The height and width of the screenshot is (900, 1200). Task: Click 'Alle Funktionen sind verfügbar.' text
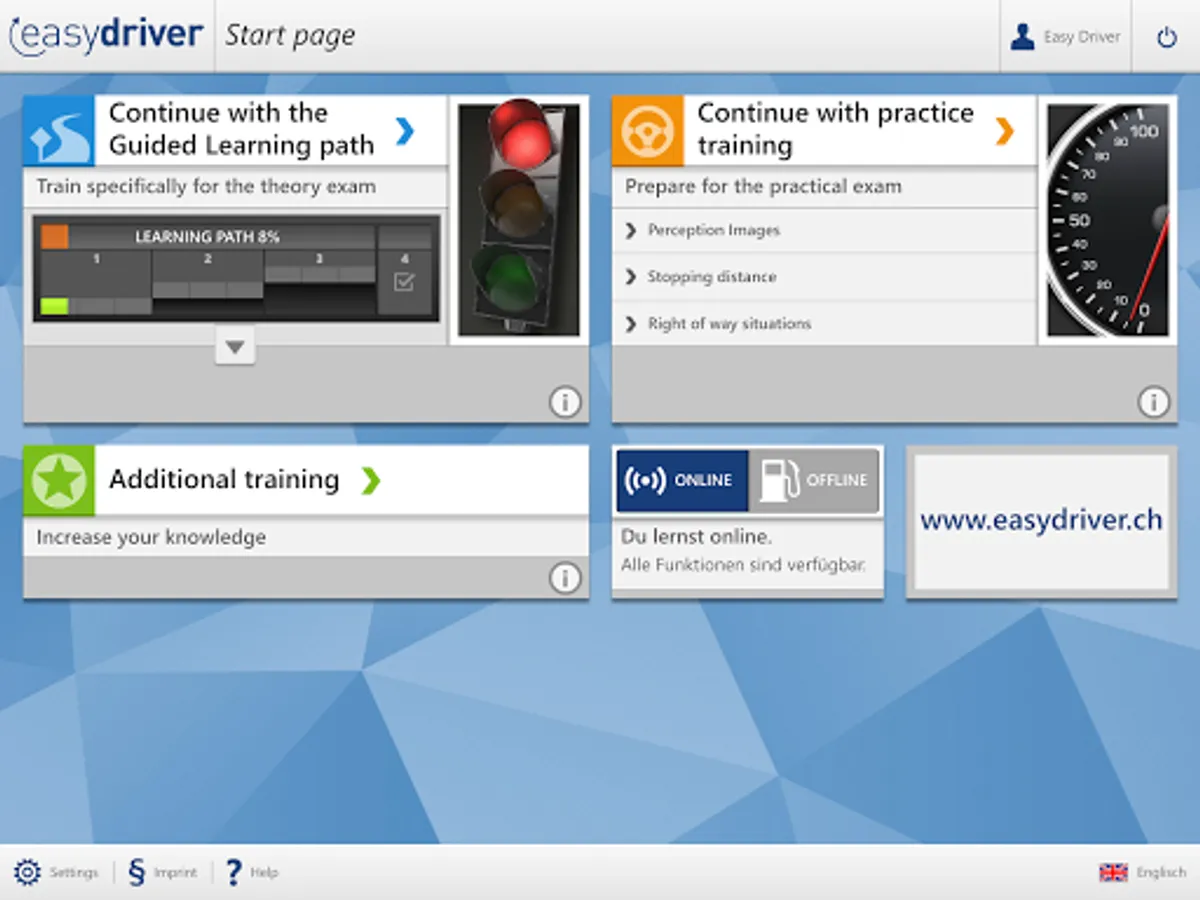tap(743, 566)
